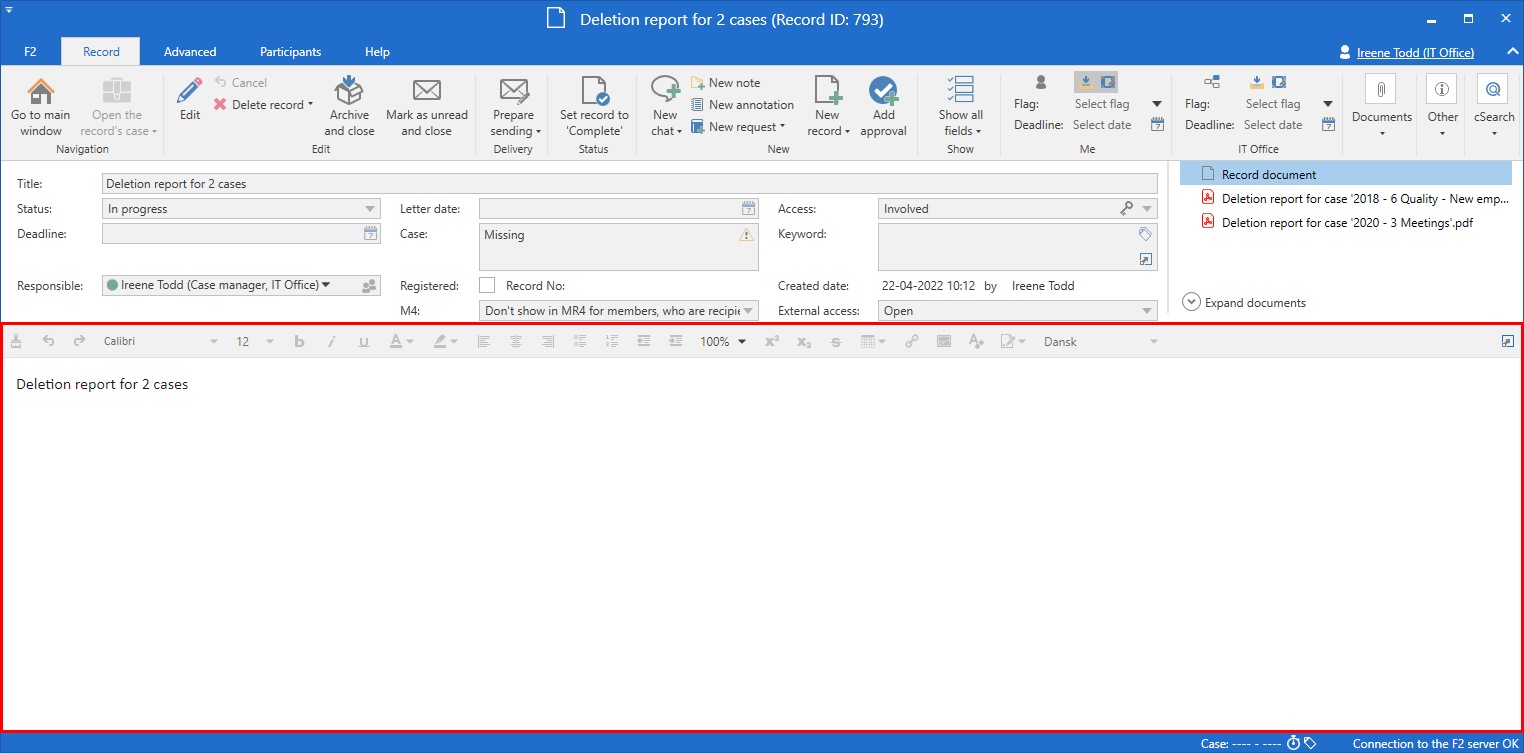Viewport: 1524px width, 753px height.
Task: Click the participants icon beside Responsible
Action: [369, 286]
